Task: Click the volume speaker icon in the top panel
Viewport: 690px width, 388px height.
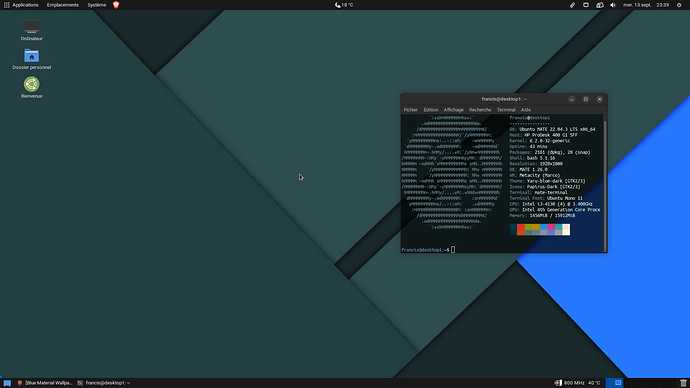Action: 613,5
